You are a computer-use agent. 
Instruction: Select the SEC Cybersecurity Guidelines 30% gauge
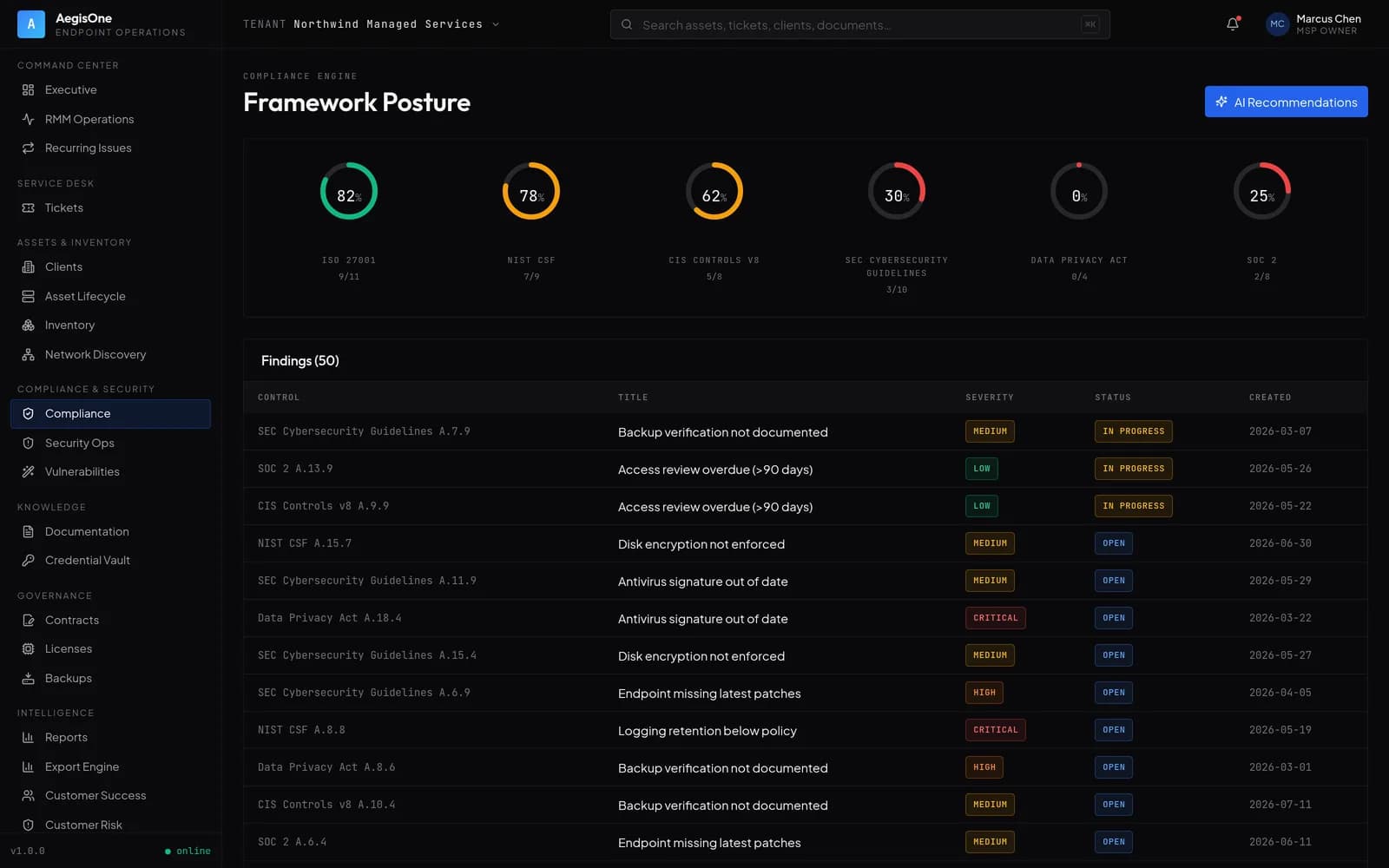coord(897,191)
